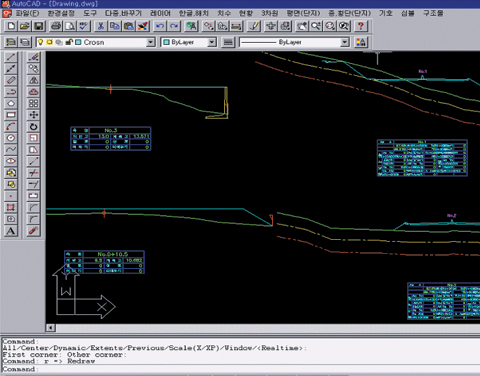Click the horizontal scrollbar left arrow
Viewport: 480px width, 376px height.
[x=50, y=328]
